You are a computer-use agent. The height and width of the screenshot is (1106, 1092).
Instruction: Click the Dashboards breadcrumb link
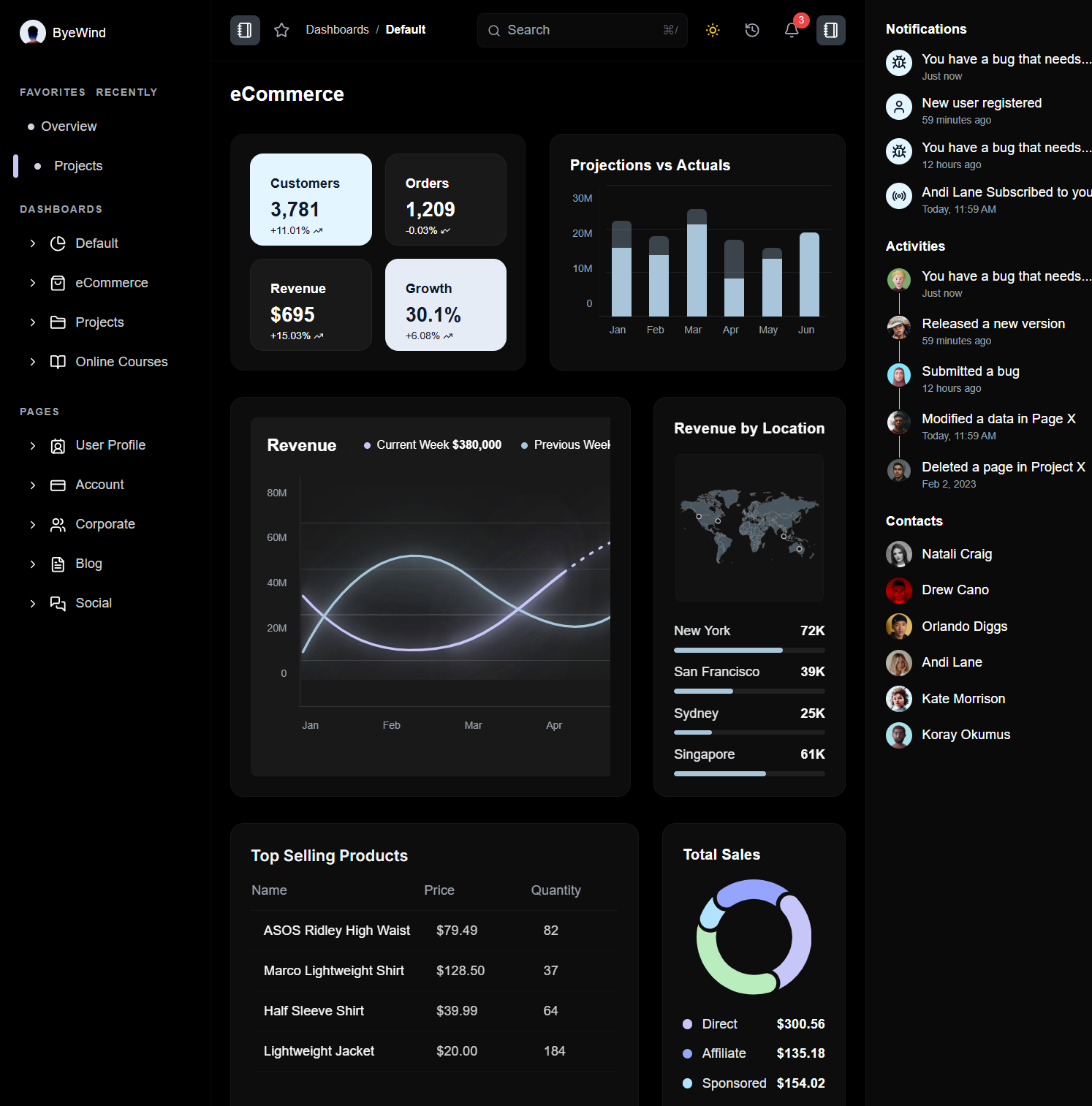tap(337, 29)
